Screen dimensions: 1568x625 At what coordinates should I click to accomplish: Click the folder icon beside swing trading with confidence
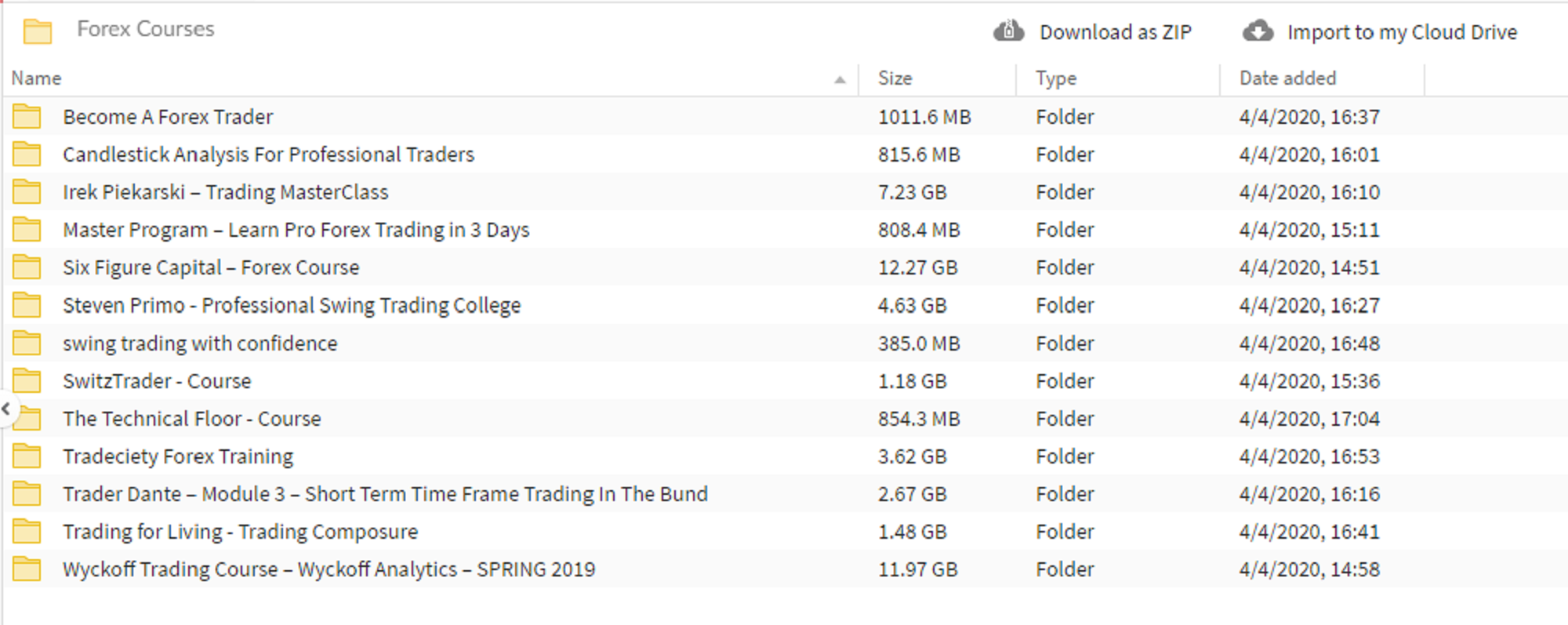point(27,343)
